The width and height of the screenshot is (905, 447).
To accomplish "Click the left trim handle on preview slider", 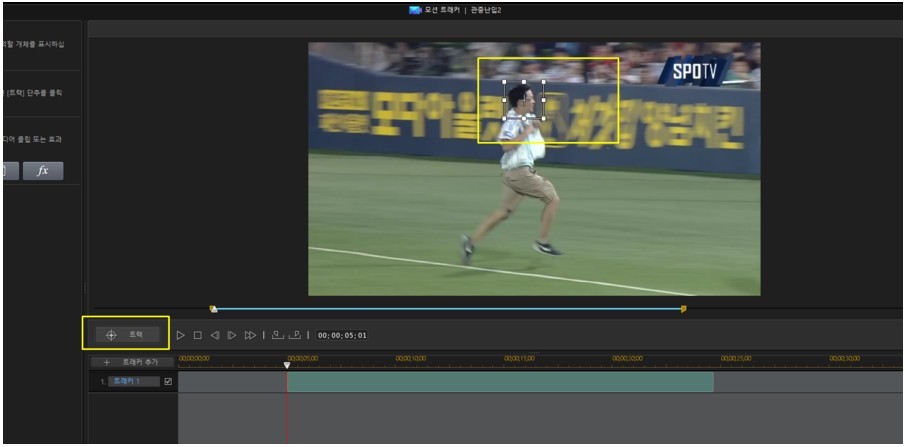I will pyautogui.click(x=213, y=309).
